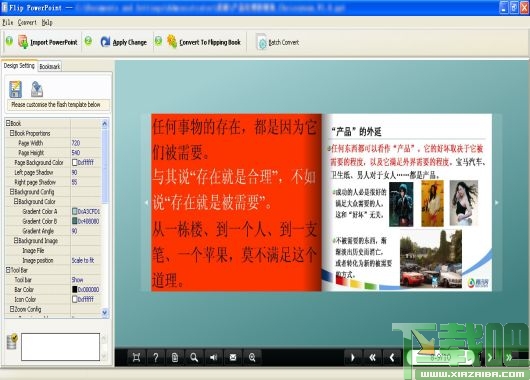Click the left red flipbook page
Image resolution: width=530 pixels, height=380 pixels.
click(x=236, y=203)
